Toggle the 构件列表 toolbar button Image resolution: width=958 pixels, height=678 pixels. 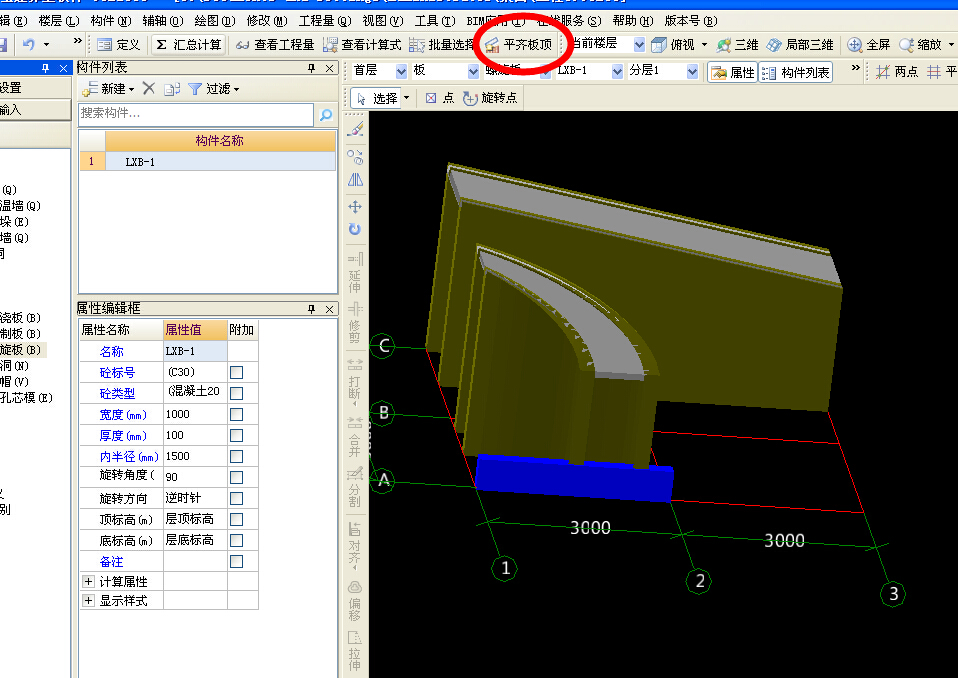coord(796,72)
